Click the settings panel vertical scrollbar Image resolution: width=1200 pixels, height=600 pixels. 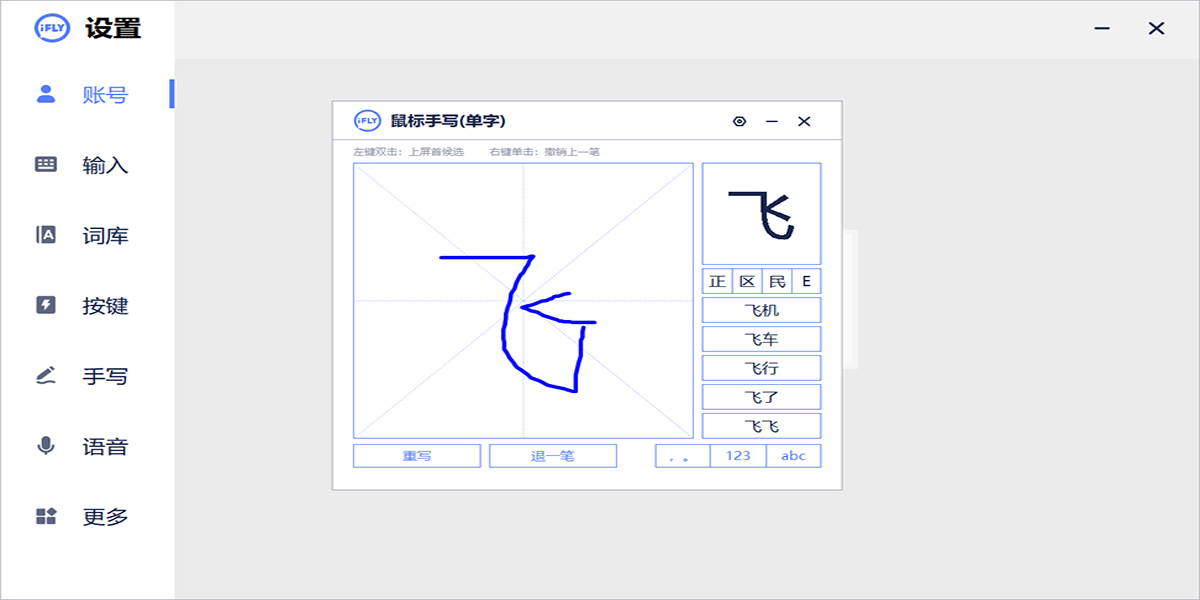(x=850, y=300)
